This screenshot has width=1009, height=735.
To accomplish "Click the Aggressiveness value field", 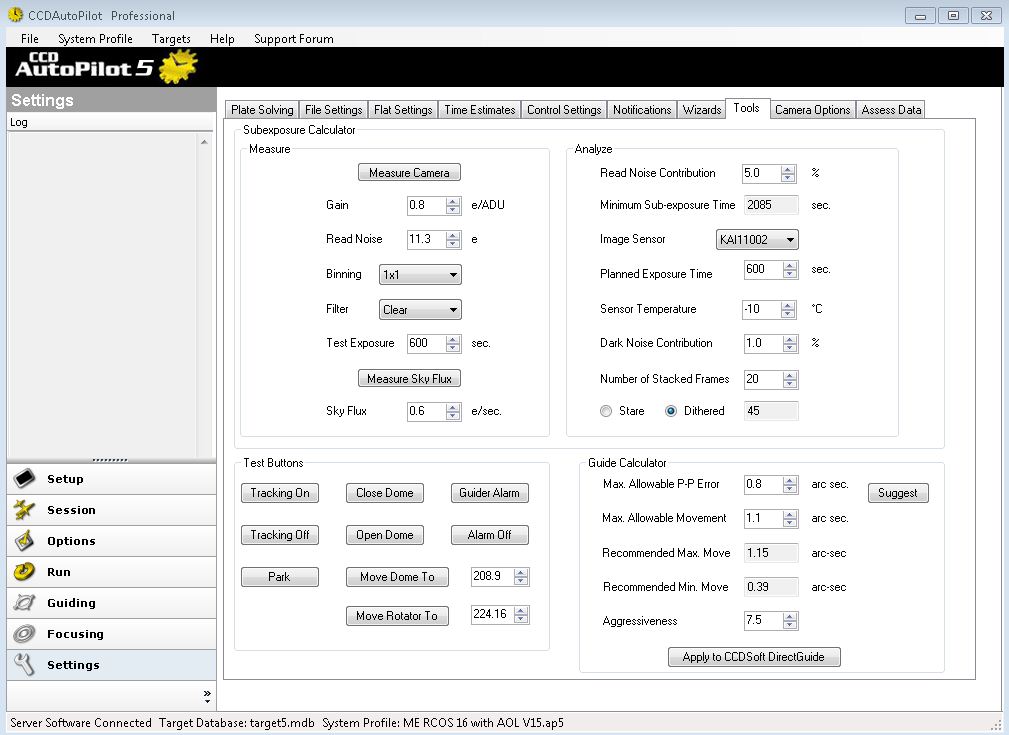I will [763, 620].
